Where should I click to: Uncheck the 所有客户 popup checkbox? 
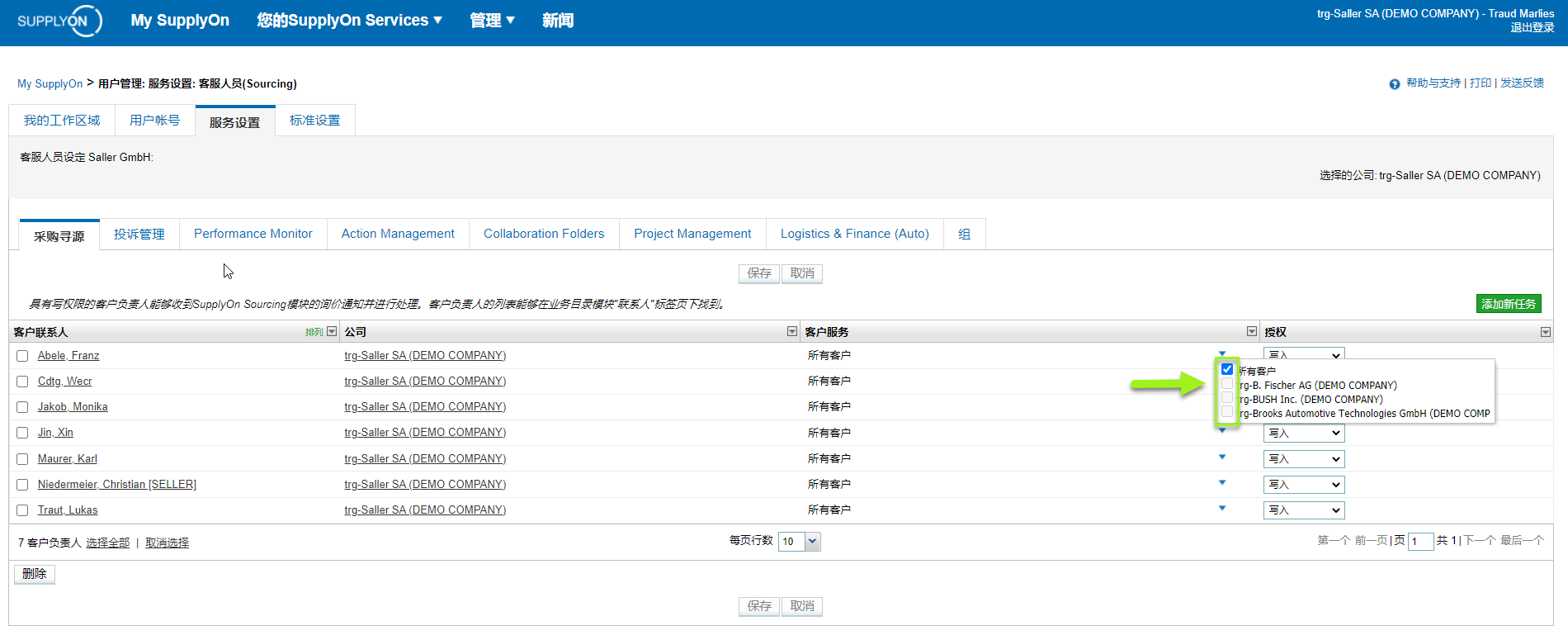pos(1227,369)
